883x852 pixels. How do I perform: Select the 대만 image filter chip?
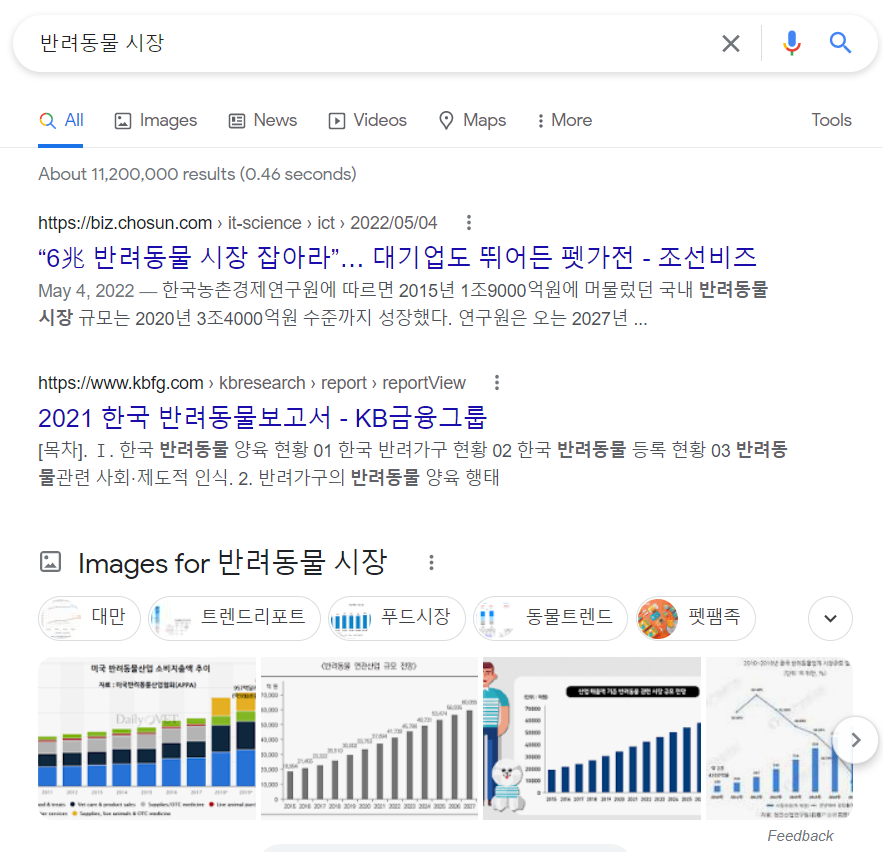coord(89,618)
